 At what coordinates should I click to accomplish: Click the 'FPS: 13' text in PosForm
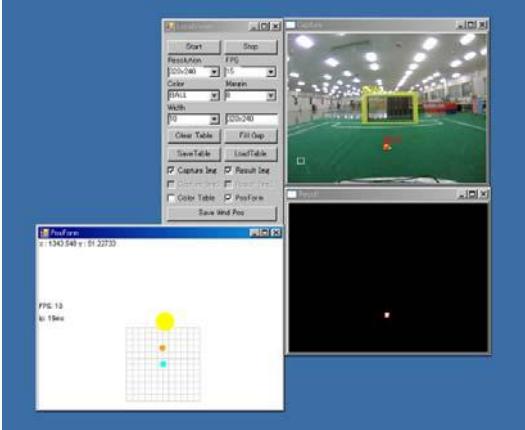coord(51,306)
